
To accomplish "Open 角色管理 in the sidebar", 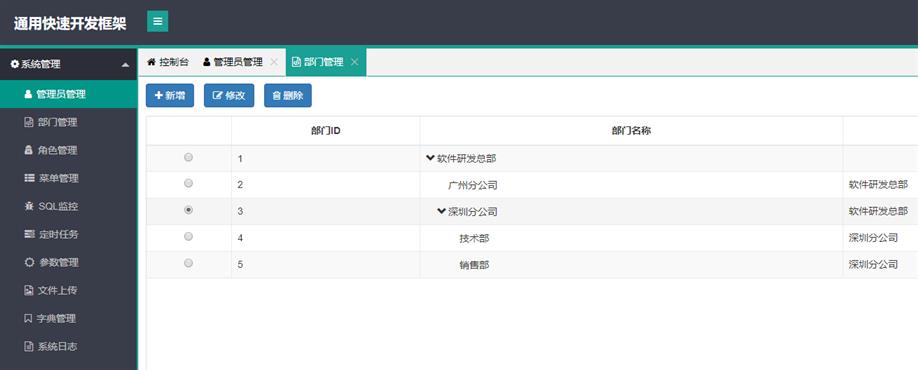I will click(68, 150).
